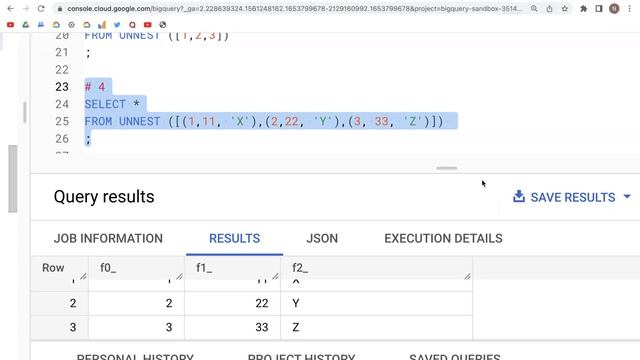The height and width of the screenshot is (360, 640).
Task: Click cell value 22 in results
Action: click(x=262, y=303)
